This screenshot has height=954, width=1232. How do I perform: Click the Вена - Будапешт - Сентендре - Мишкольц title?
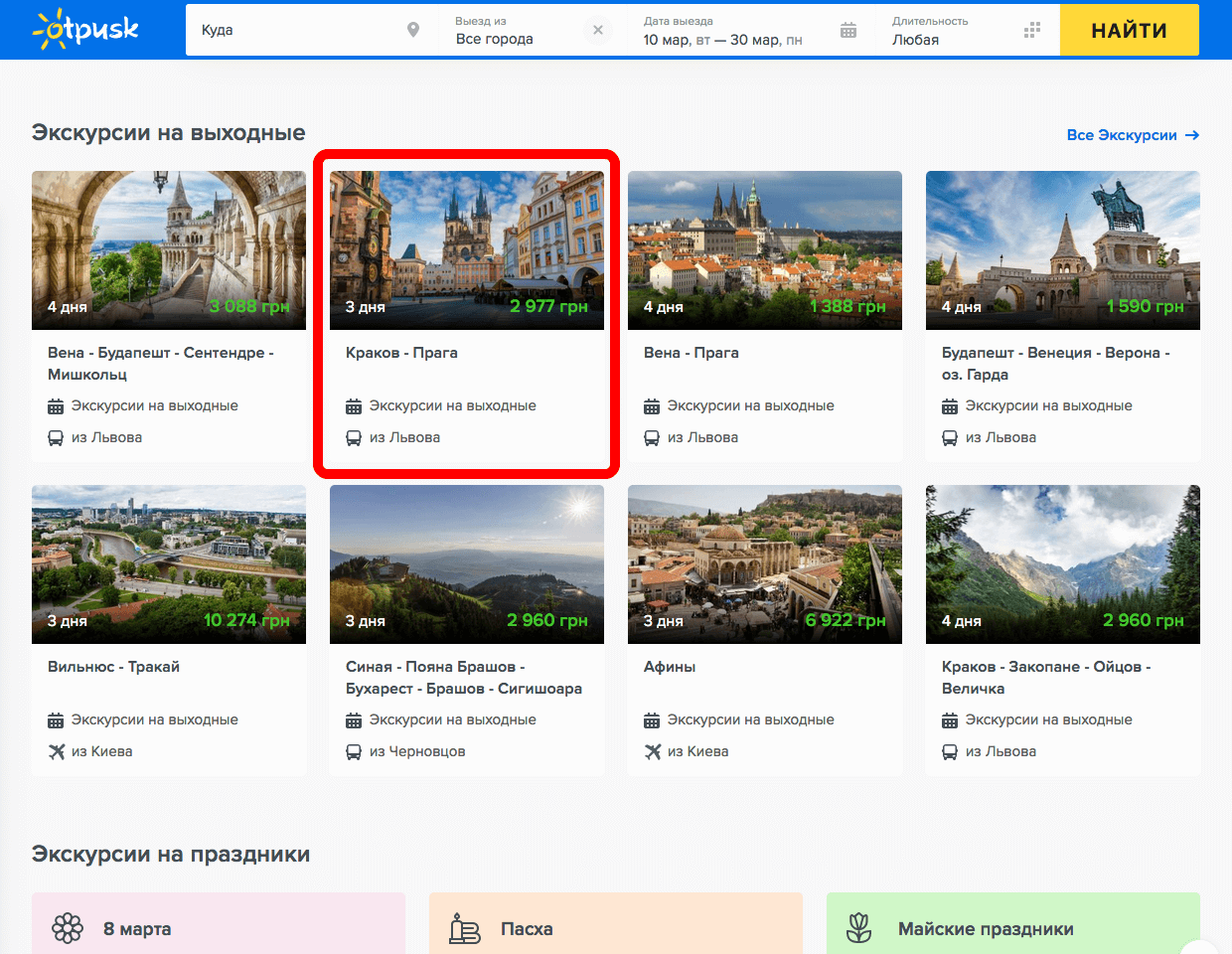tap(161, 364)
